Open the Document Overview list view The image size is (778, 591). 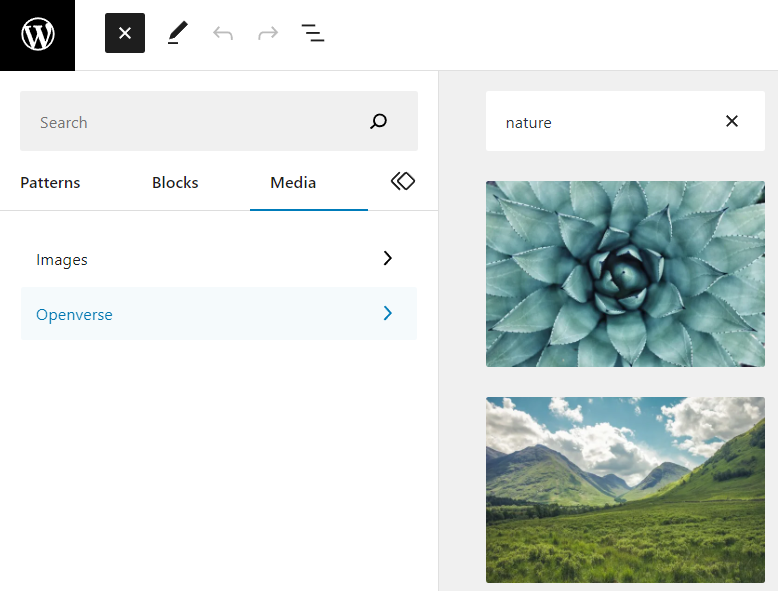pos(313,33)
